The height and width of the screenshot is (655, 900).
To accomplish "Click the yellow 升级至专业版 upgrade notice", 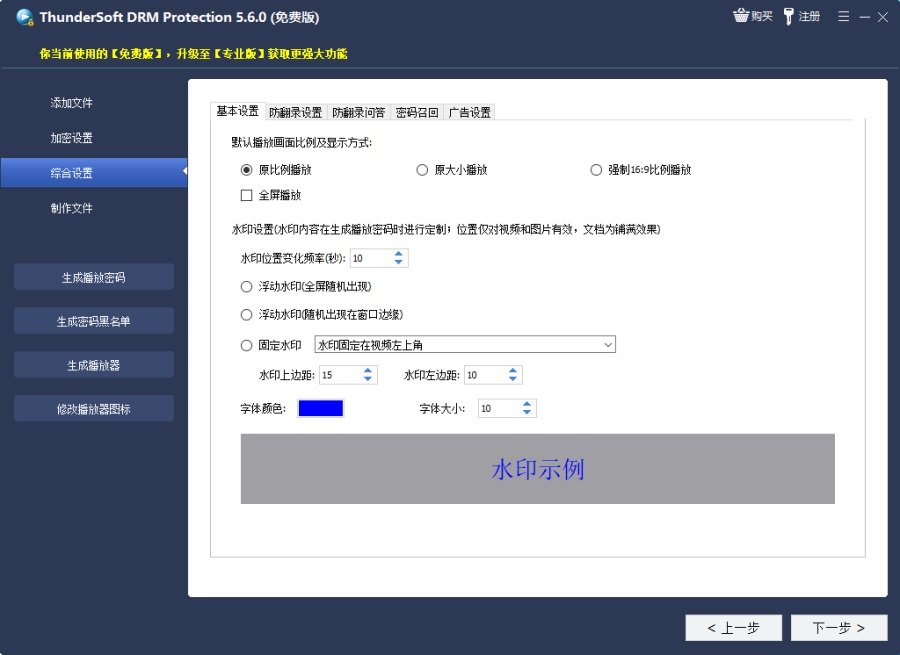I will [x=193, y=54].
